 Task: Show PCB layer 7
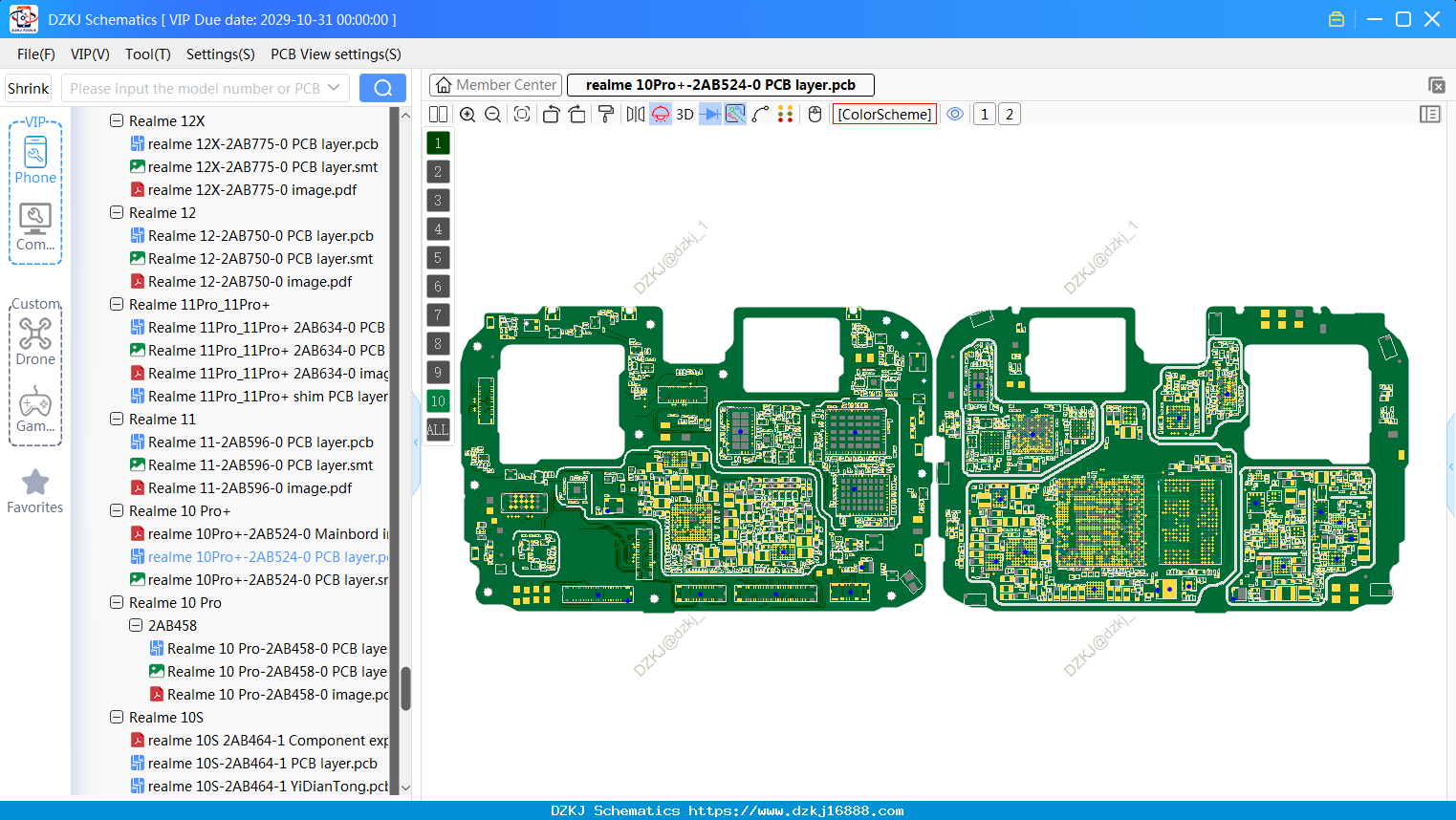tap(438, 315)
